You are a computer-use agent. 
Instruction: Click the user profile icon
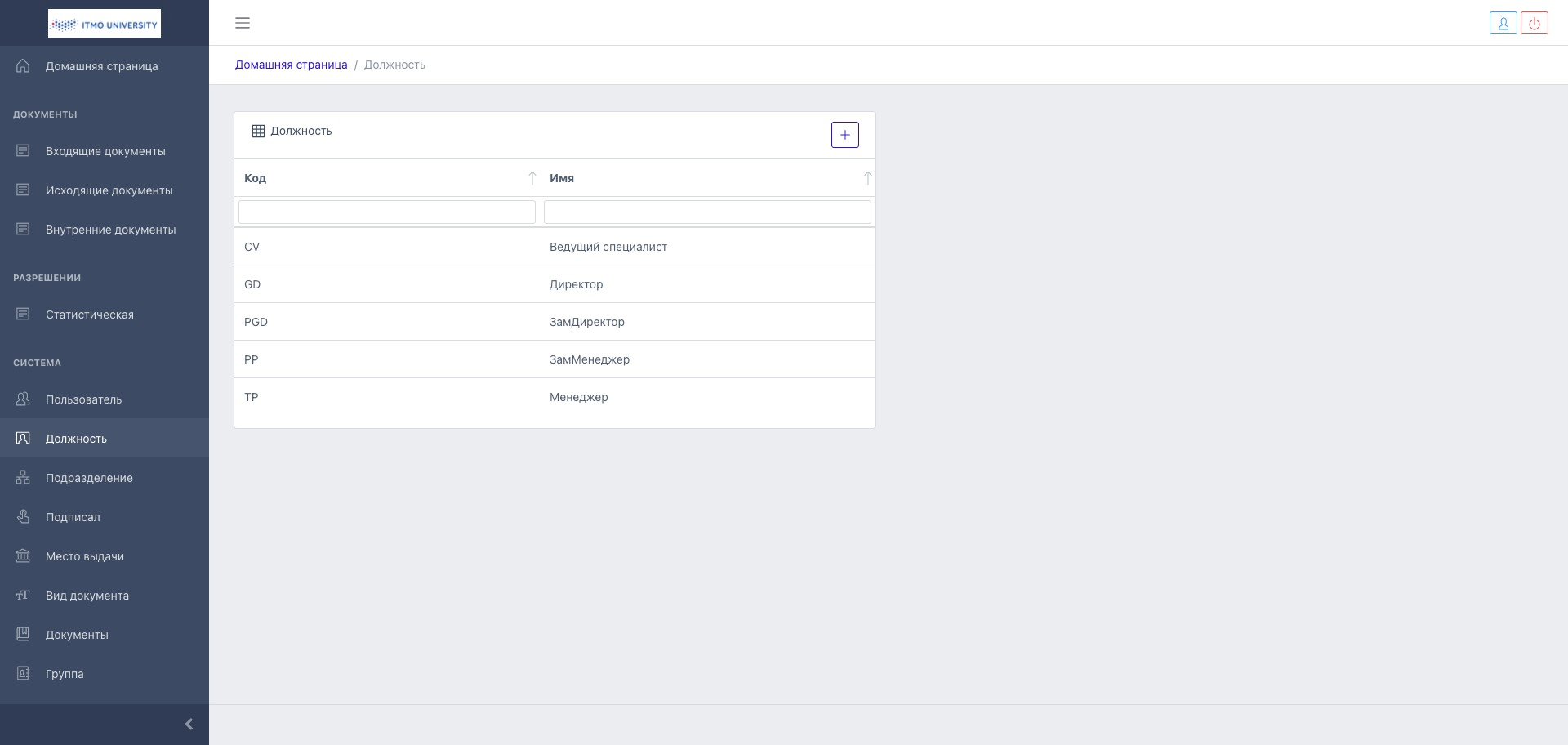(1503, 24)
